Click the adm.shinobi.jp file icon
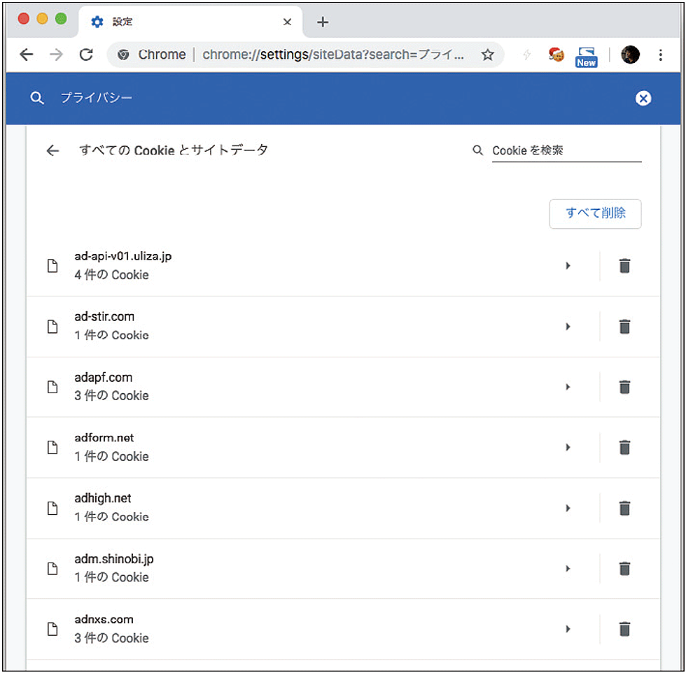This screenshot has height=673, width=686. tap(52, 568)
